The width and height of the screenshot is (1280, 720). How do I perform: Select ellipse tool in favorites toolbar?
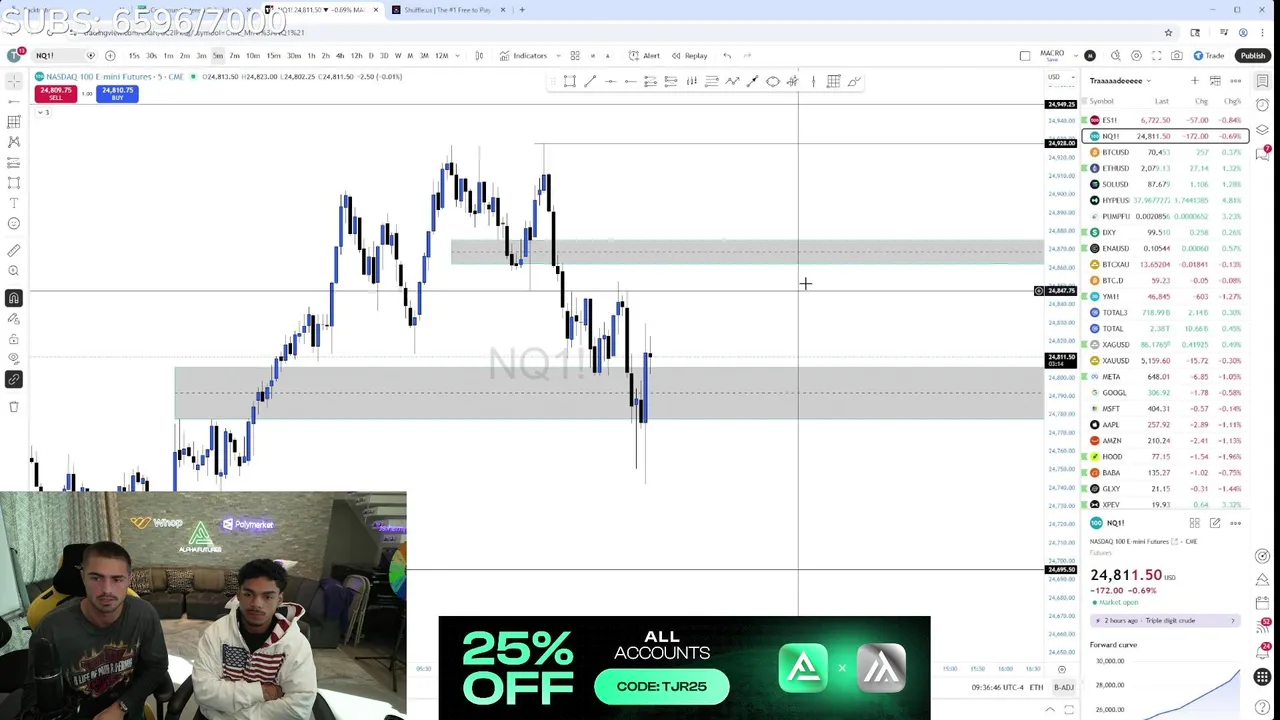(773, 81)
